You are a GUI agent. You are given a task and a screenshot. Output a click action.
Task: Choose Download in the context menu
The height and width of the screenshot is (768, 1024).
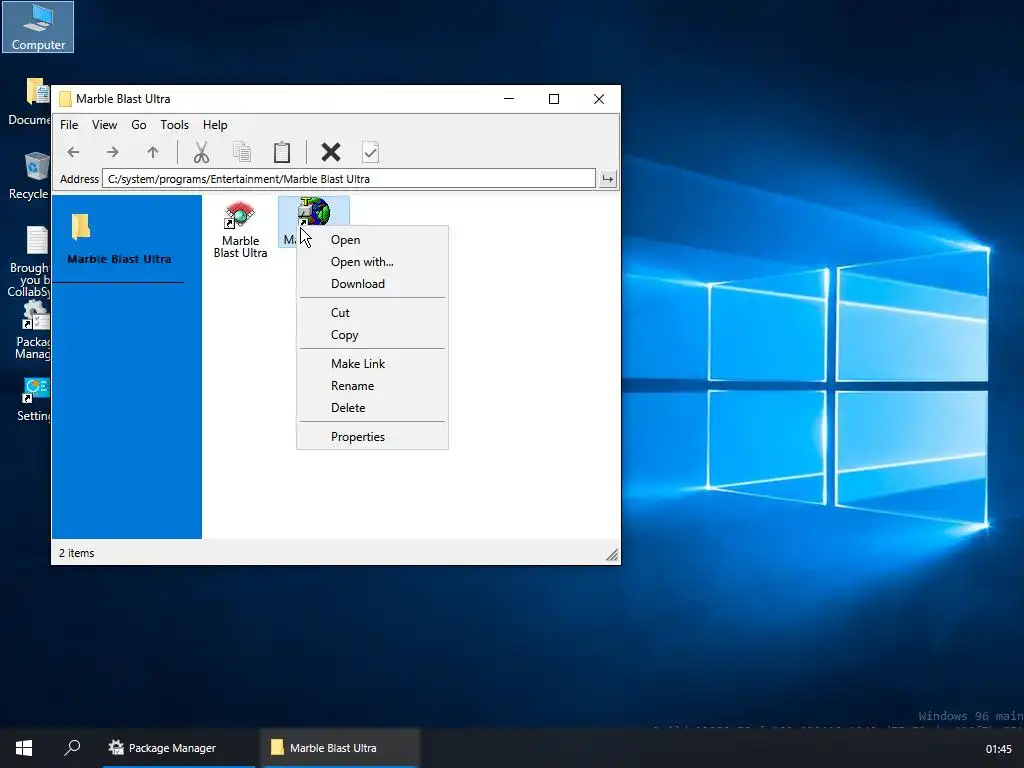pyautogui.click(x=372, y=284)
